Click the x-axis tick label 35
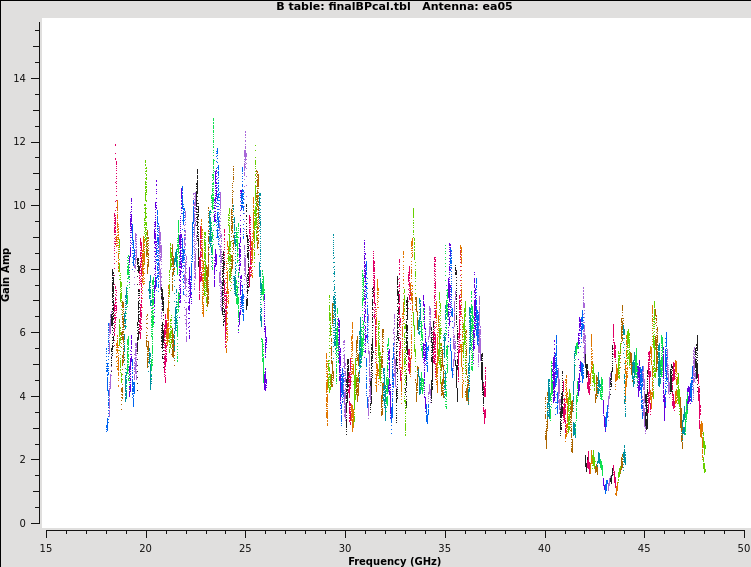Viewport: 751px width, 567px height. tap(445, 548)
